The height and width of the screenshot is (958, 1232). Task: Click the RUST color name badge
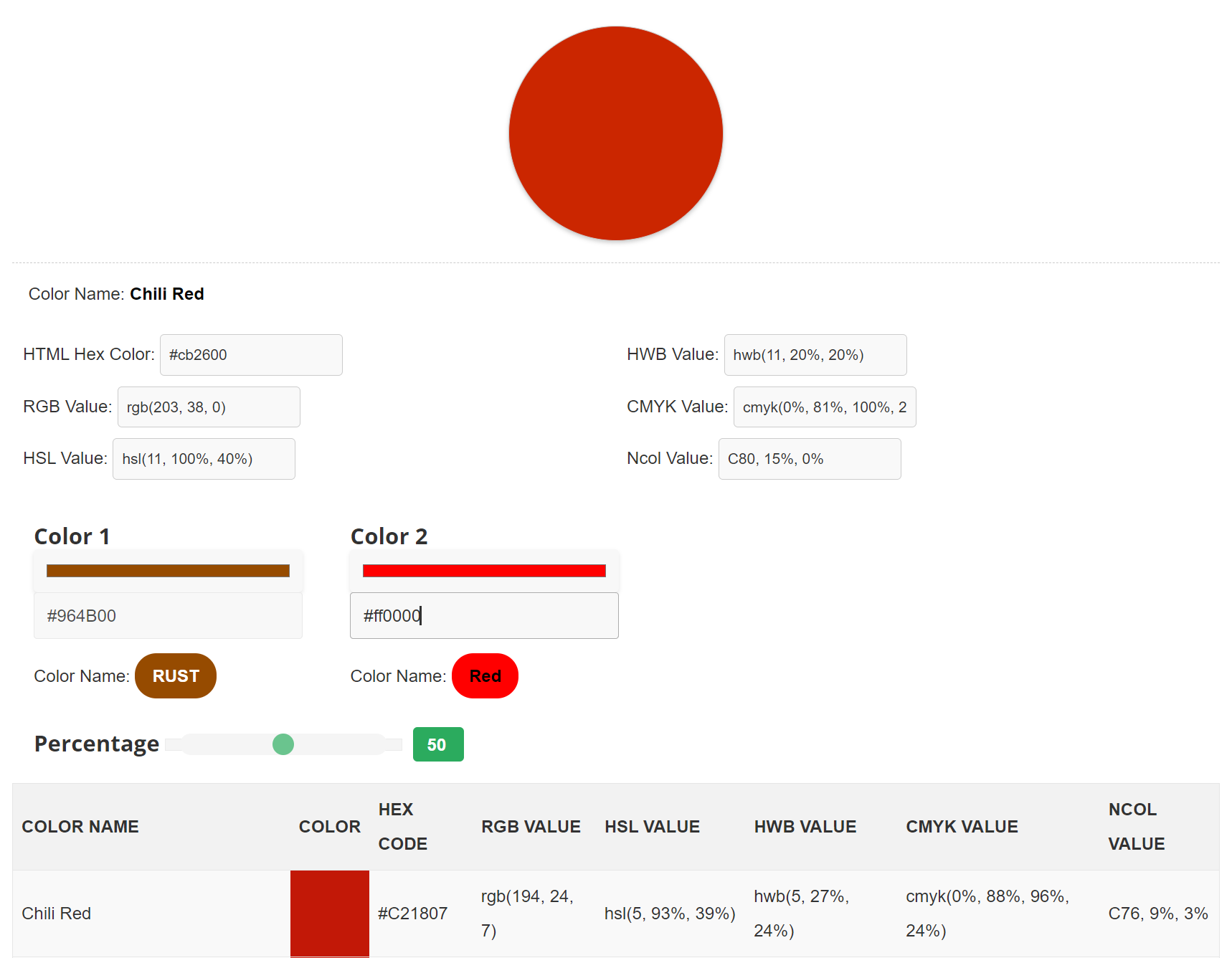point(176,676)
